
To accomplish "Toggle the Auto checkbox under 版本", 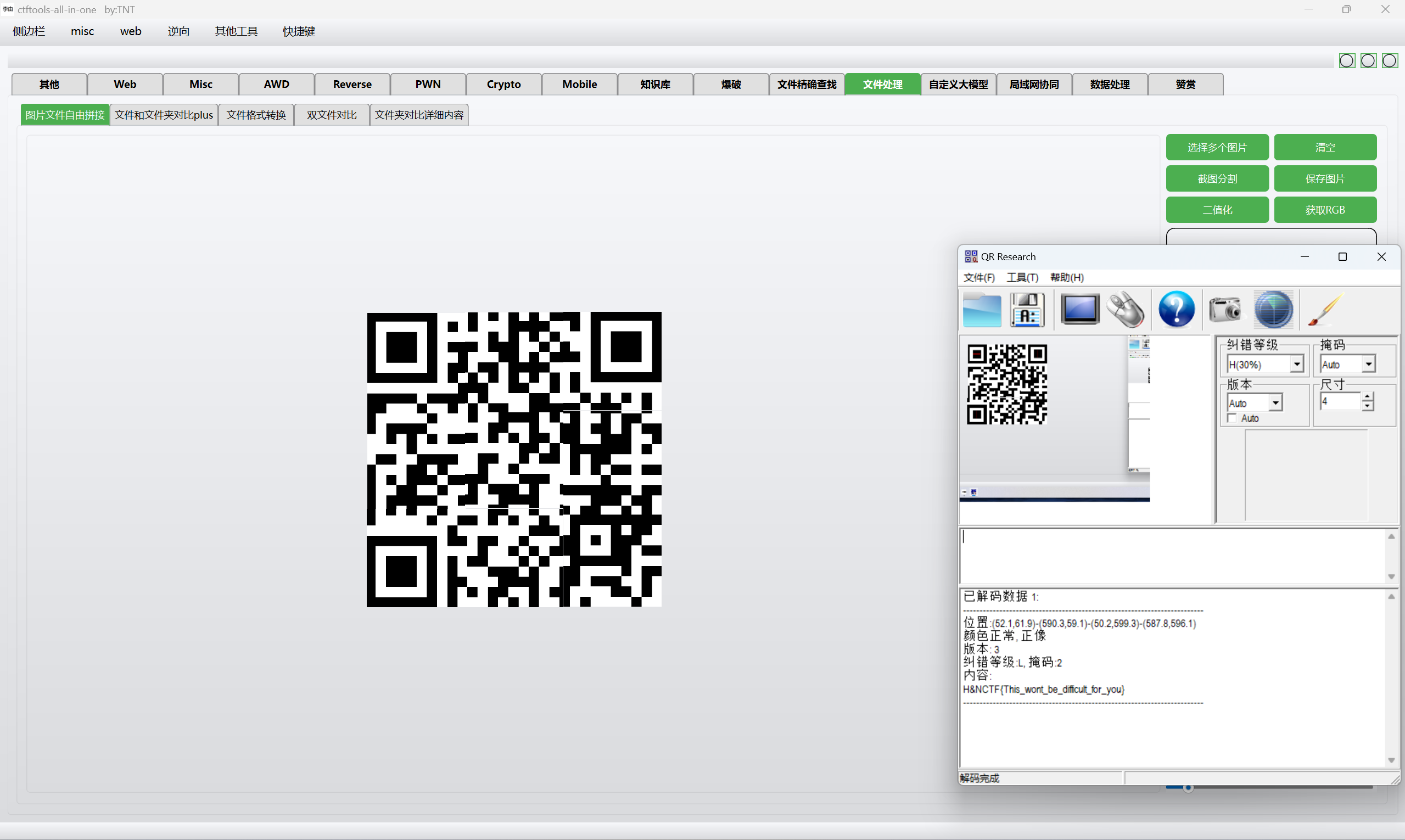I will tap(1231, 418).
